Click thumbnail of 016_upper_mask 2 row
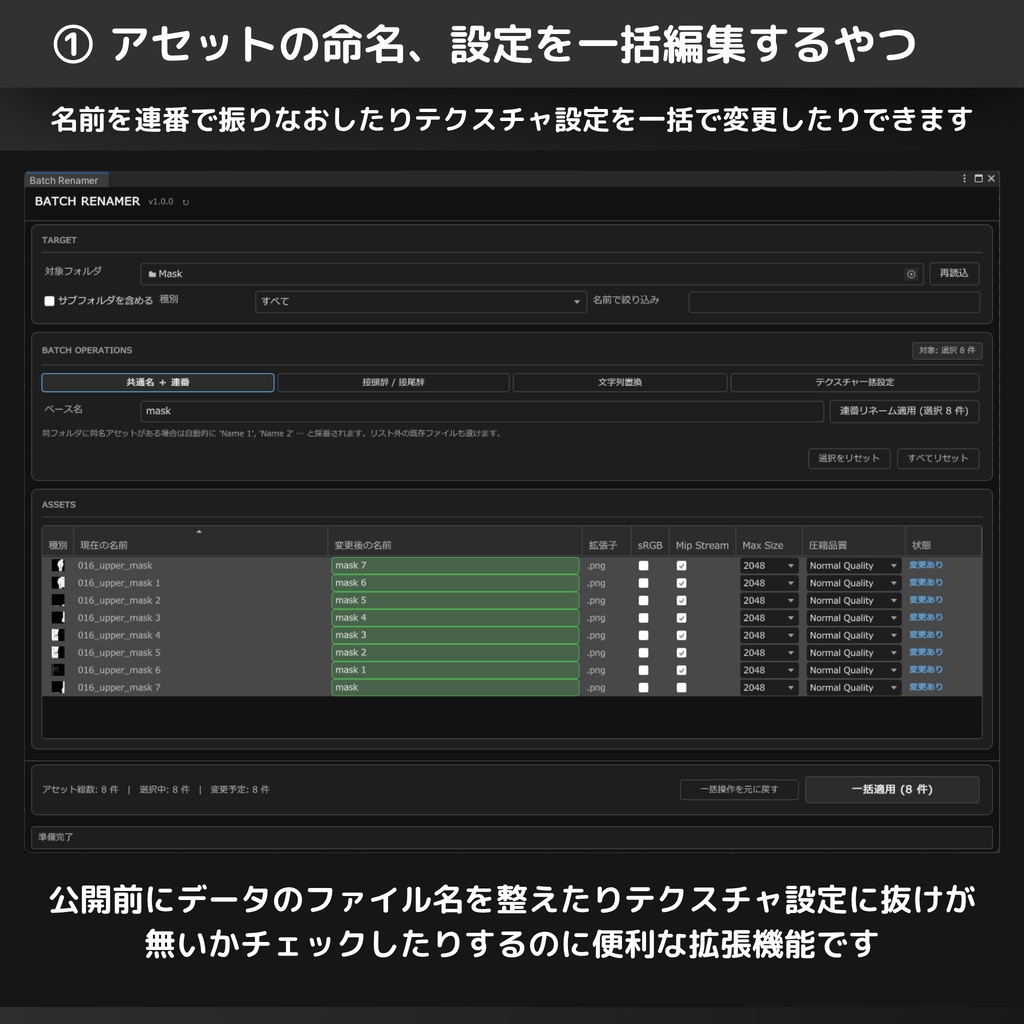The image size is (1024, 1024). pyautogui.click(x=58, y=600)
